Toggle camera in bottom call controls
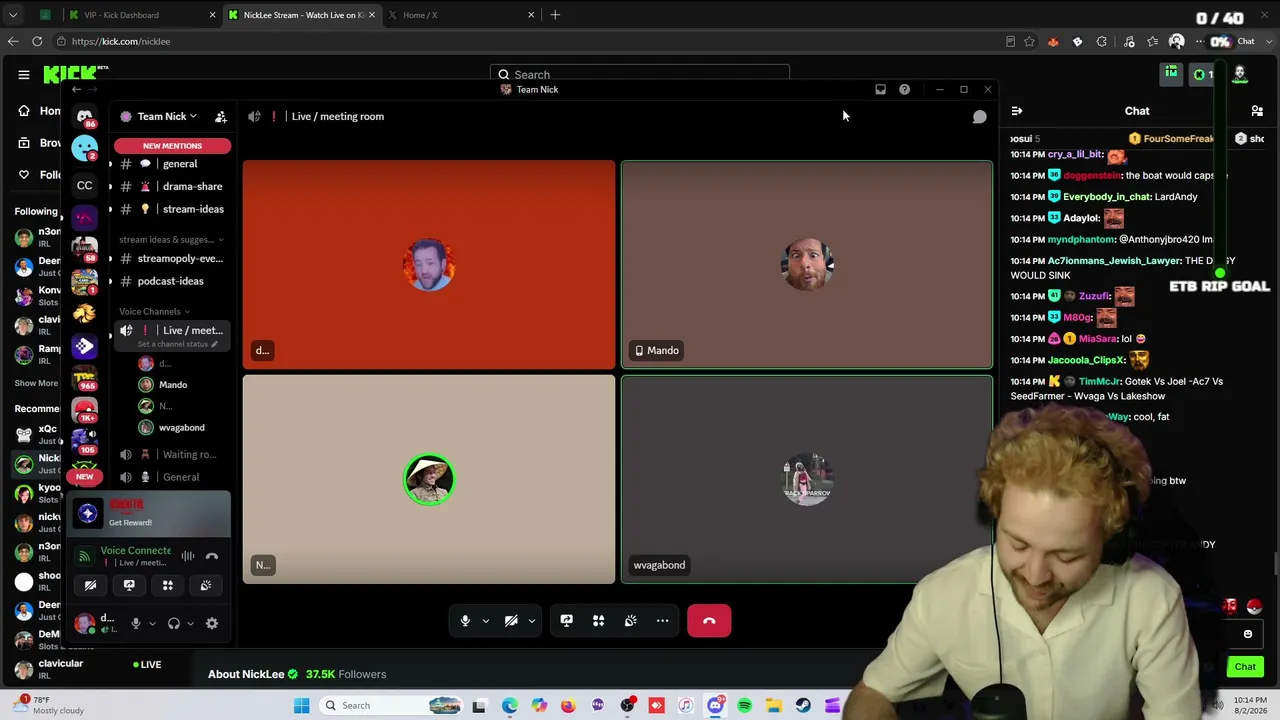Viewport: 1280px width, 720px height. [511, 621]
